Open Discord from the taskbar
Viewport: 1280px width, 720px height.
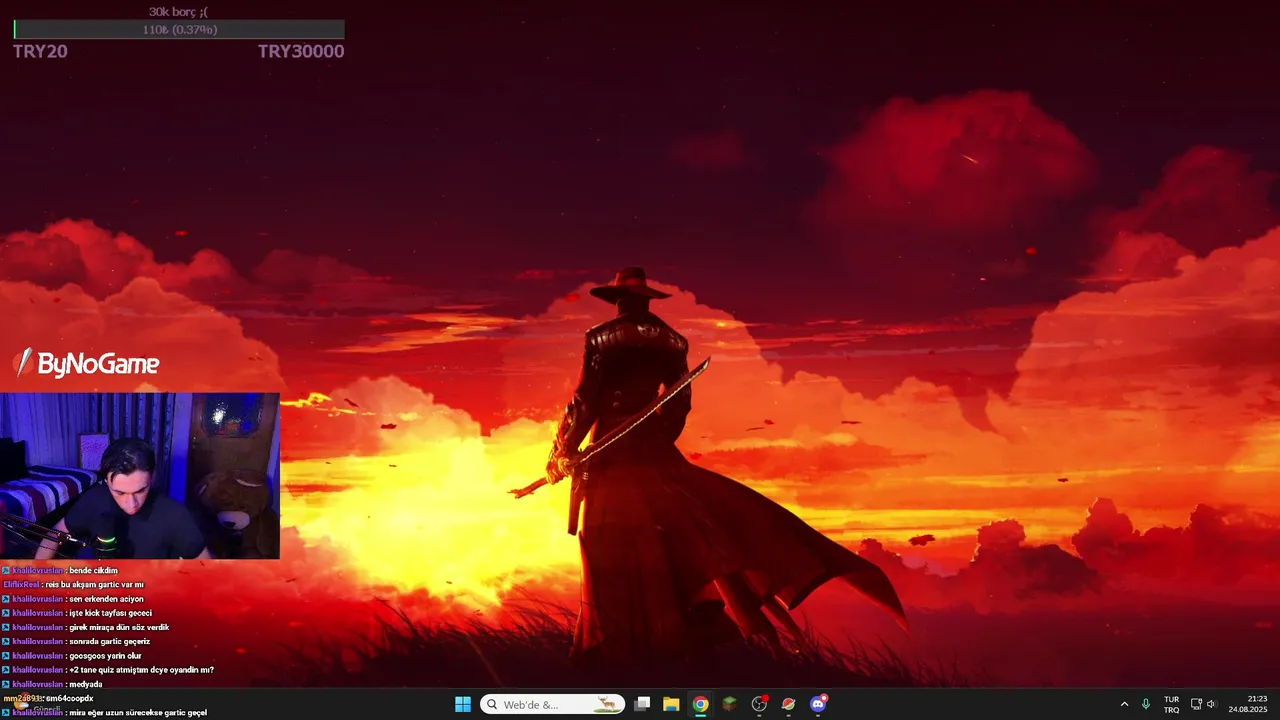818,704
